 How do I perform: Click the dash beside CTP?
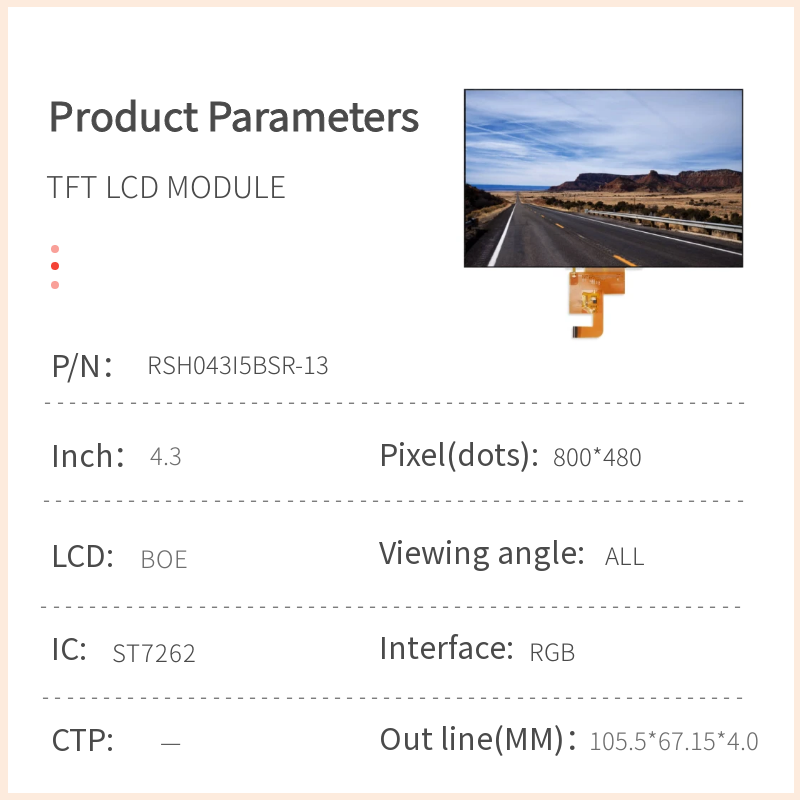(170, 743)
